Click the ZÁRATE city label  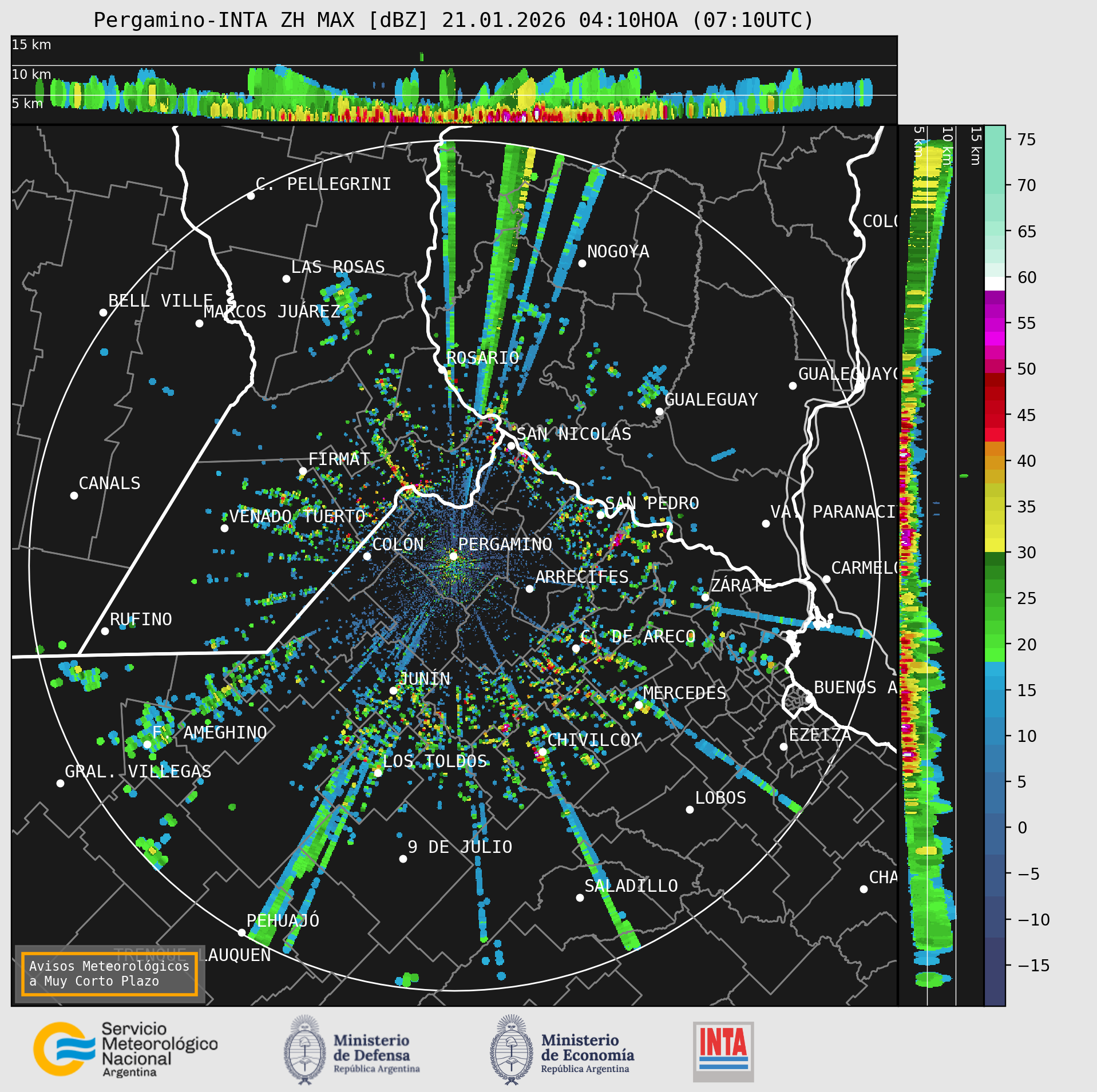[742, 585]
